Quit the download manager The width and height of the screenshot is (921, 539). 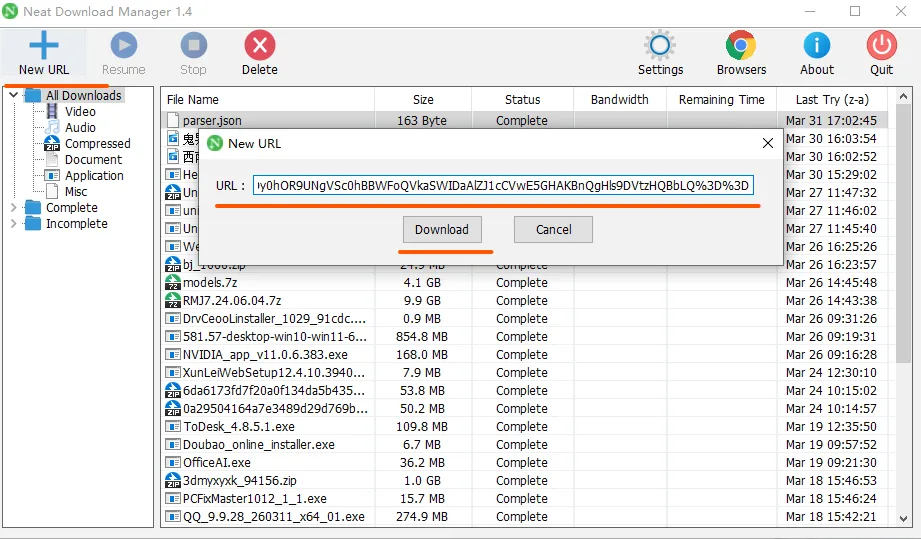pos(881,53)
